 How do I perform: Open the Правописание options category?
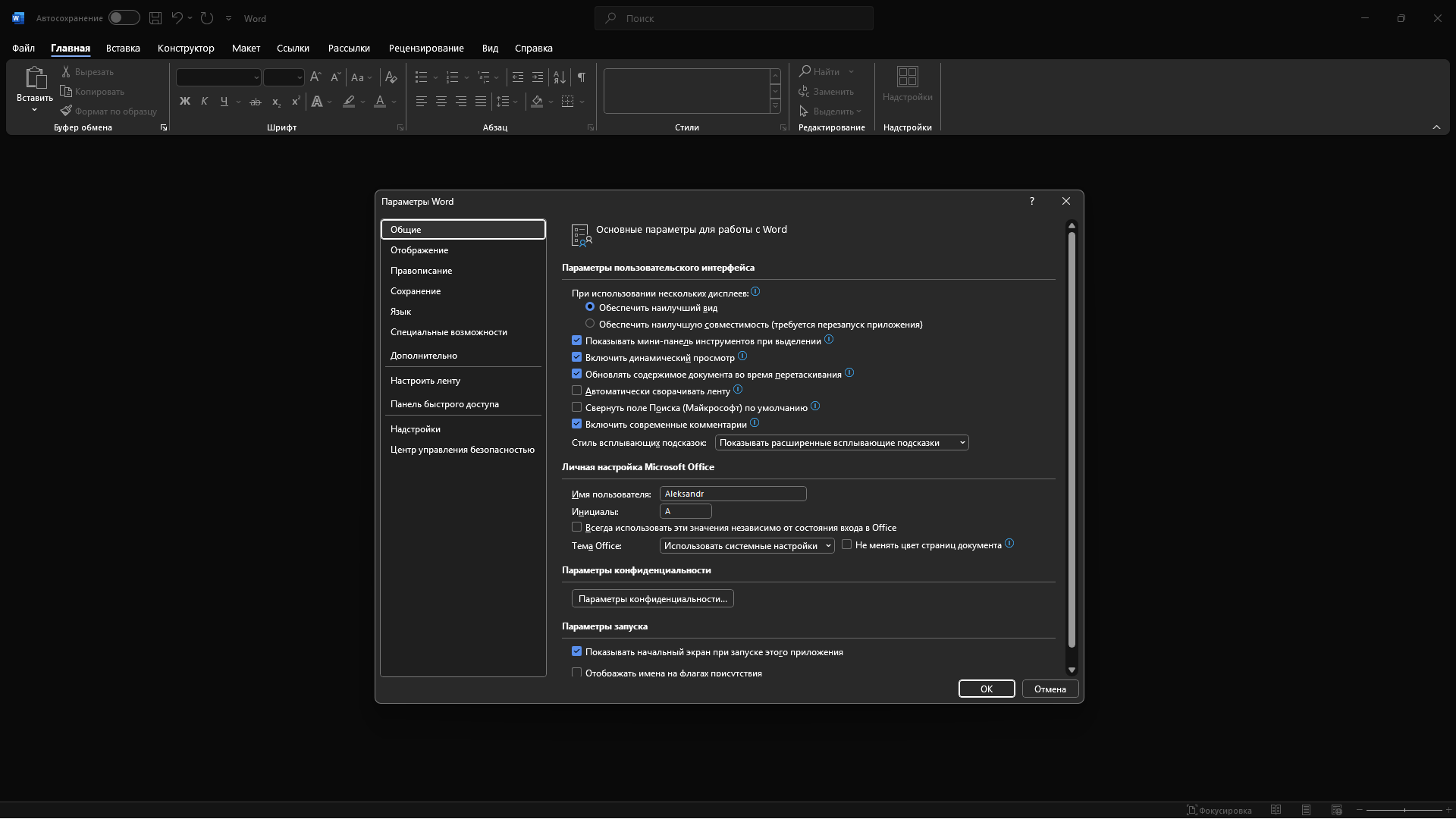click(x=421, y=271)
